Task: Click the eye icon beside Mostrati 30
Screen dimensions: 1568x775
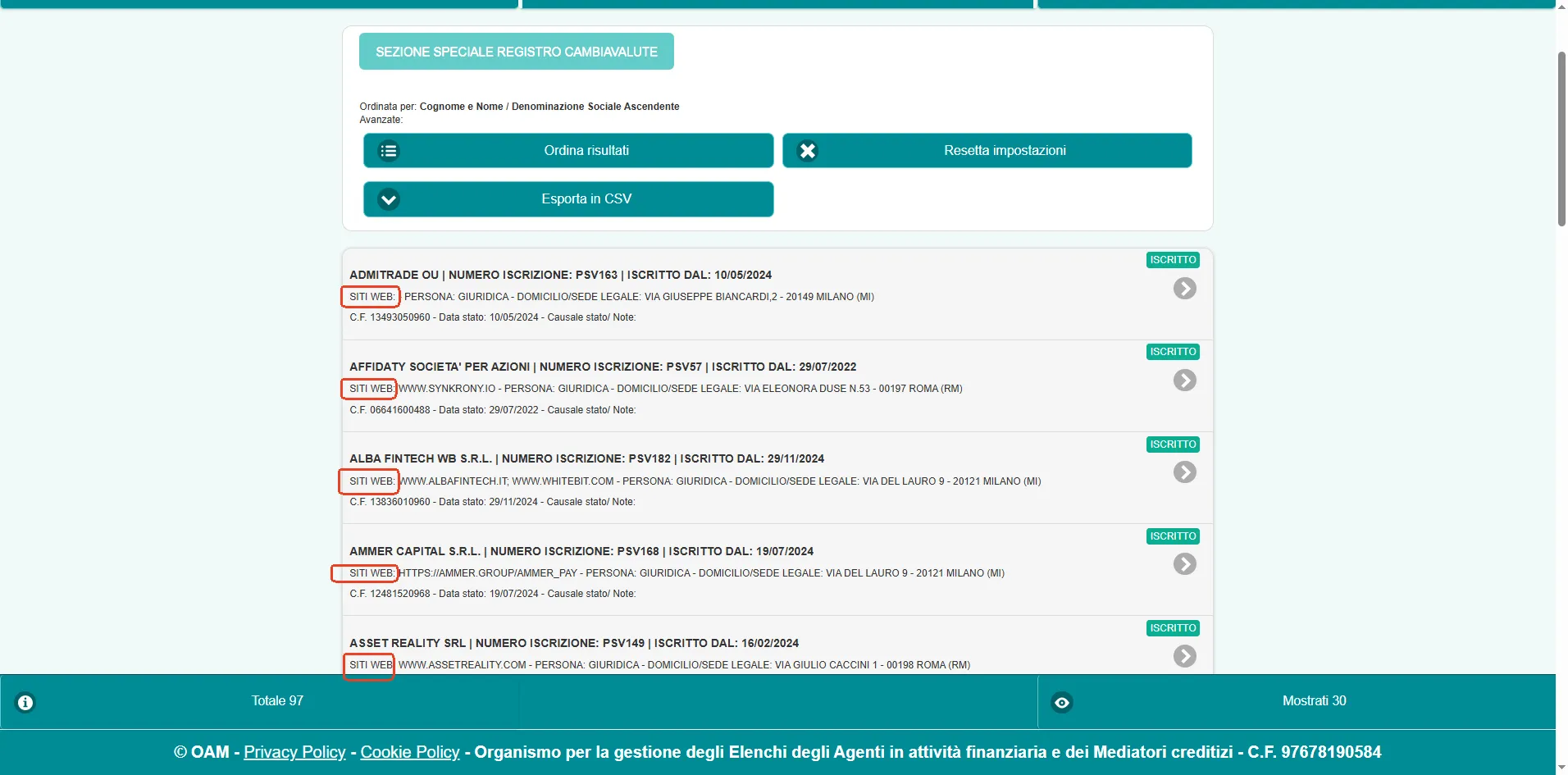Action: pyautogui.click(x=1062, y=702)
